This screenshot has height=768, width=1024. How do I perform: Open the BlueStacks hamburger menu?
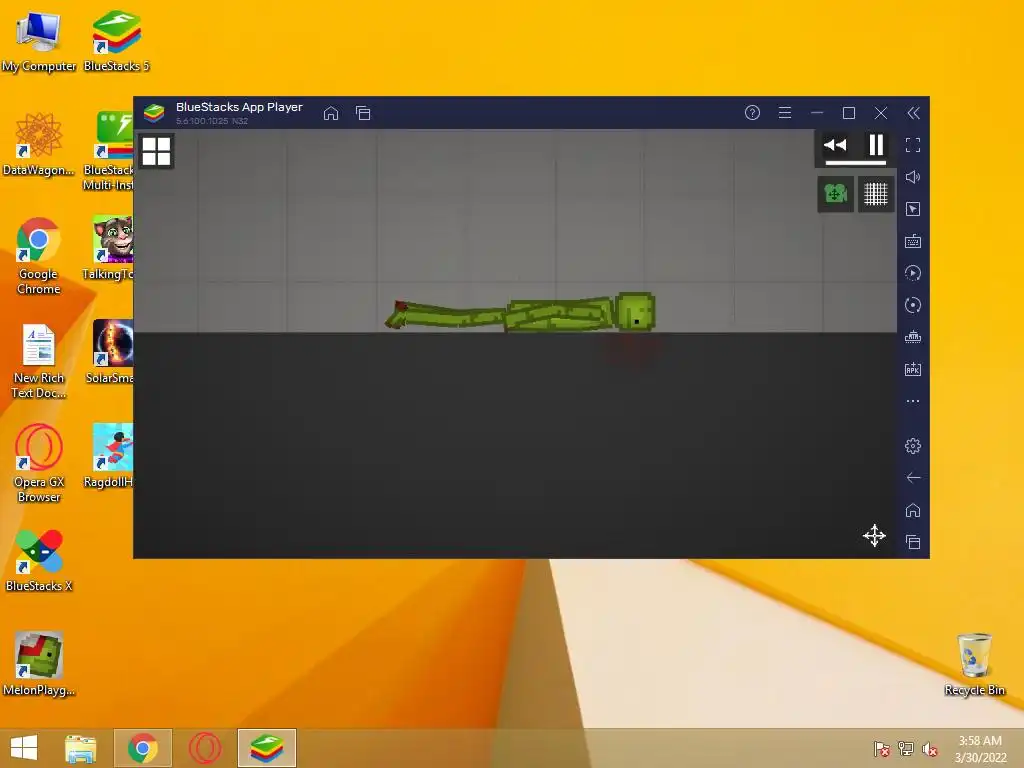pos(785,113)
